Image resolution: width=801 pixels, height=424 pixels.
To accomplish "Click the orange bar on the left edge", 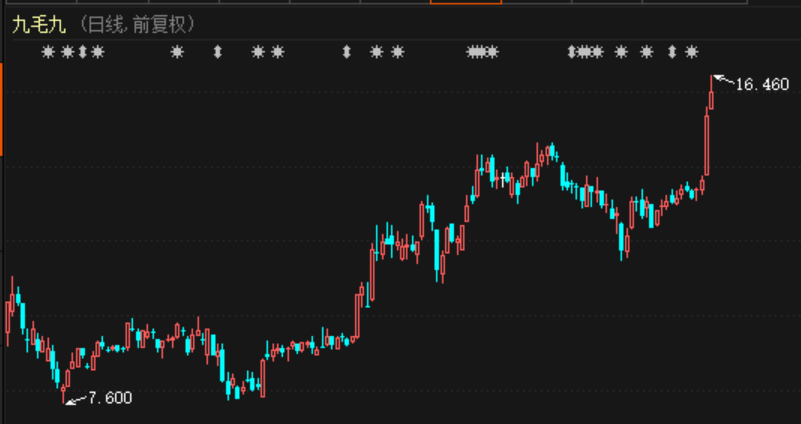I will 2,108.
